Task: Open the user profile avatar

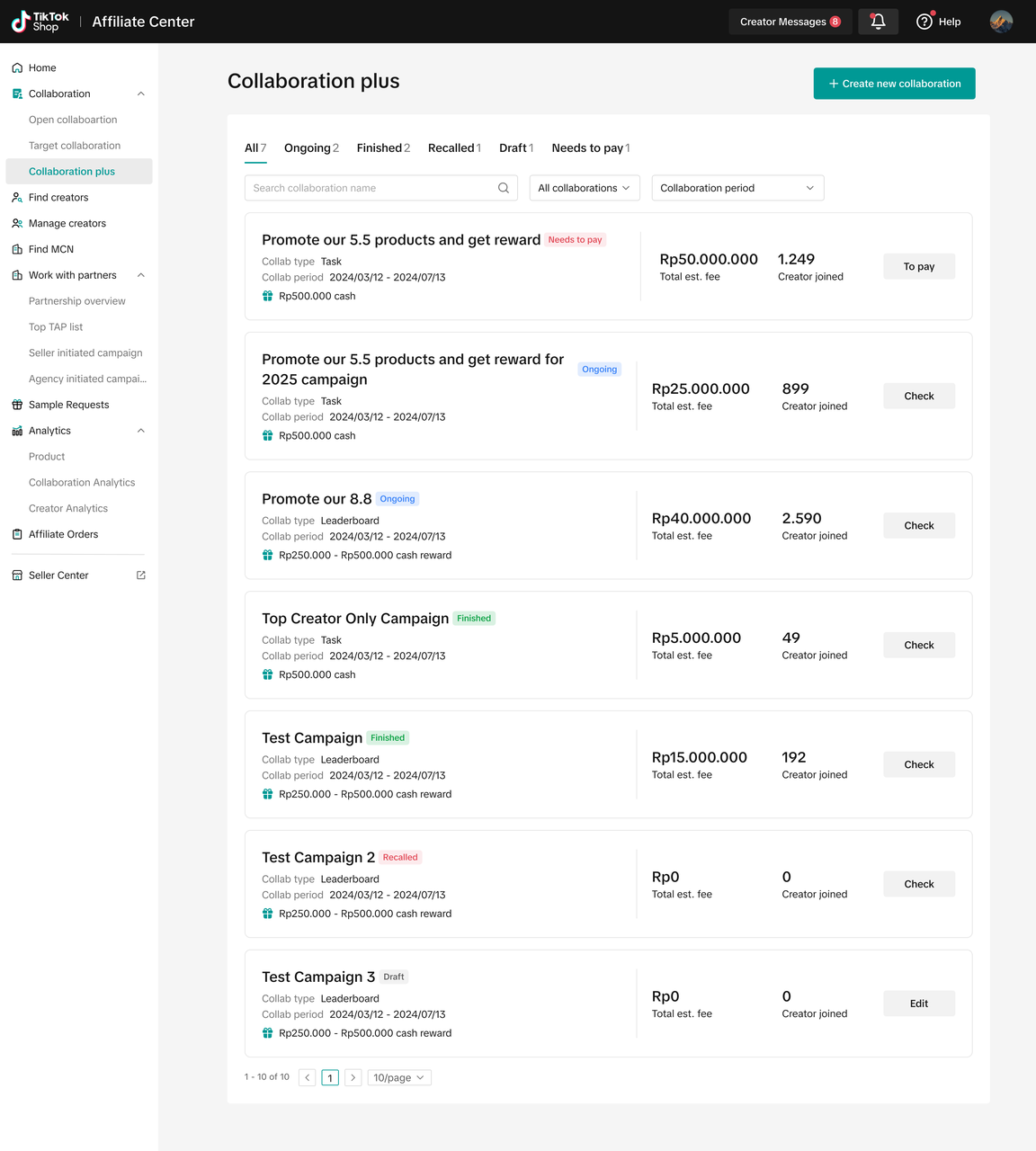Action: tap(1001, 22)
